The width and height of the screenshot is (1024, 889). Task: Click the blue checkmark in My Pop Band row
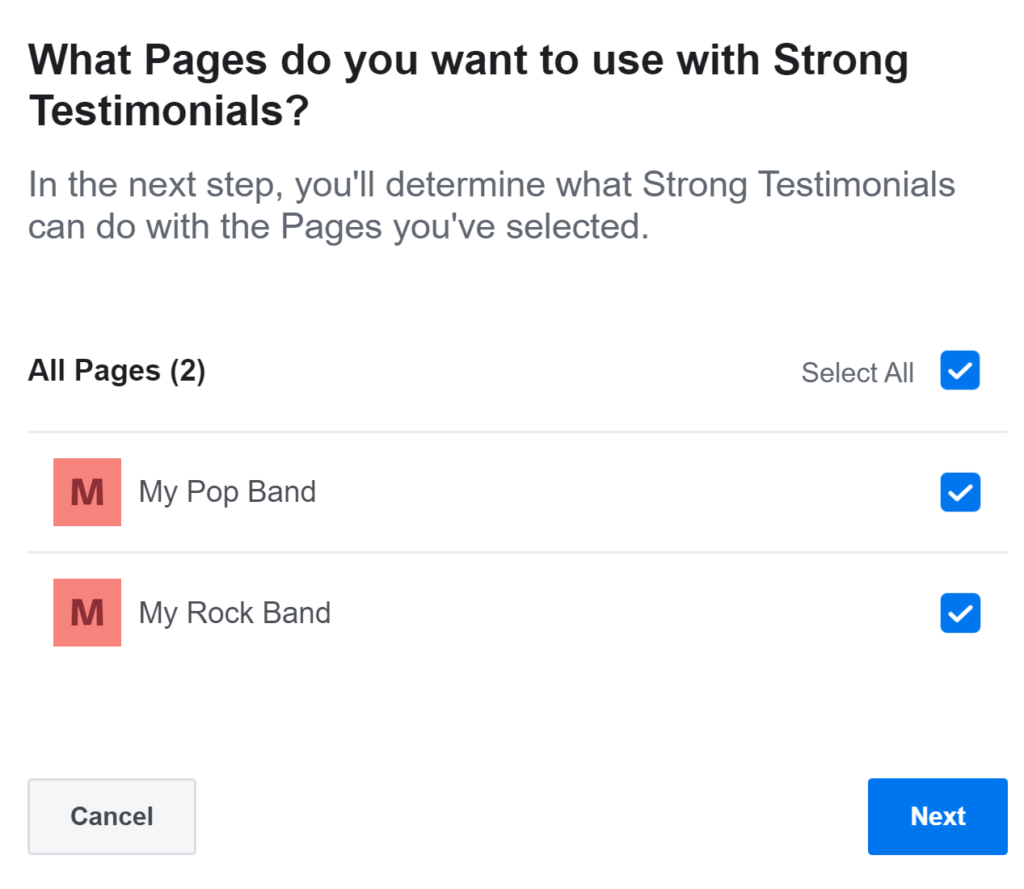coord(960,493)
